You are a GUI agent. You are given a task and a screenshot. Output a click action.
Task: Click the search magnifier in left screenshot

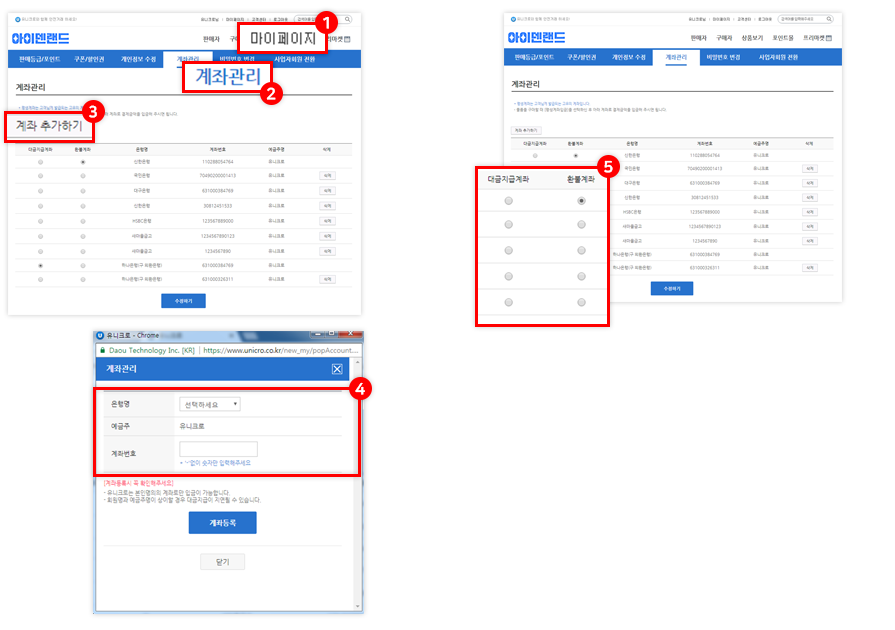pos(347,19)
